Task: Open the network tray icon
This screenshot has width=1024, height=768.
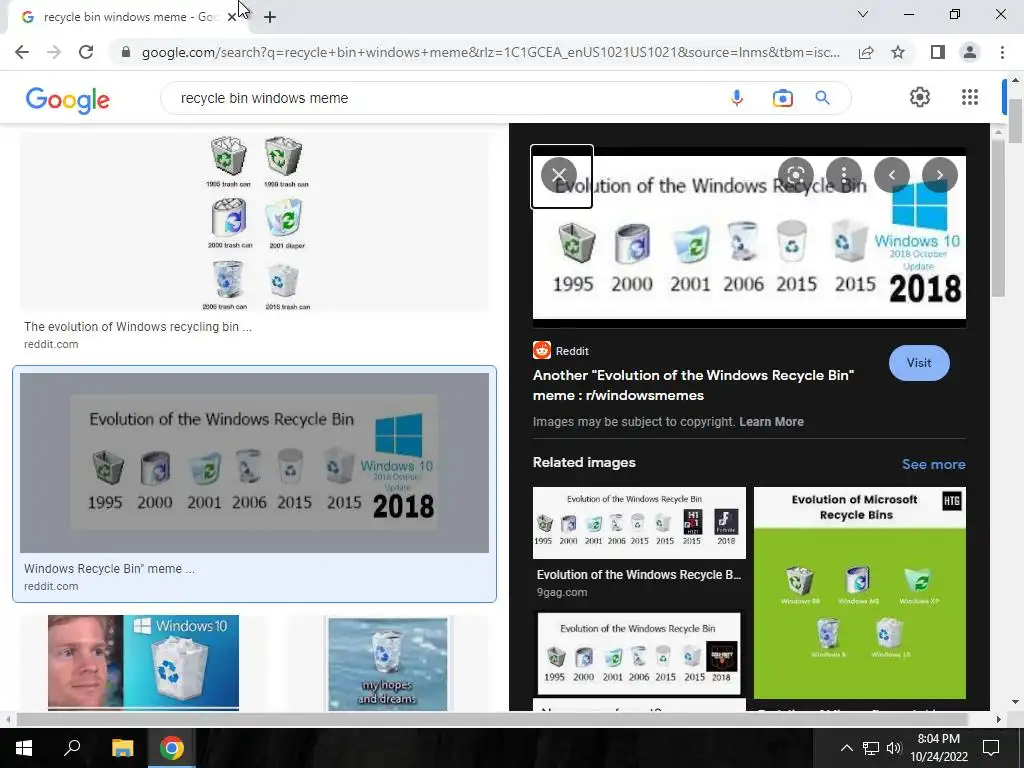Action: (x=871, y=748)
